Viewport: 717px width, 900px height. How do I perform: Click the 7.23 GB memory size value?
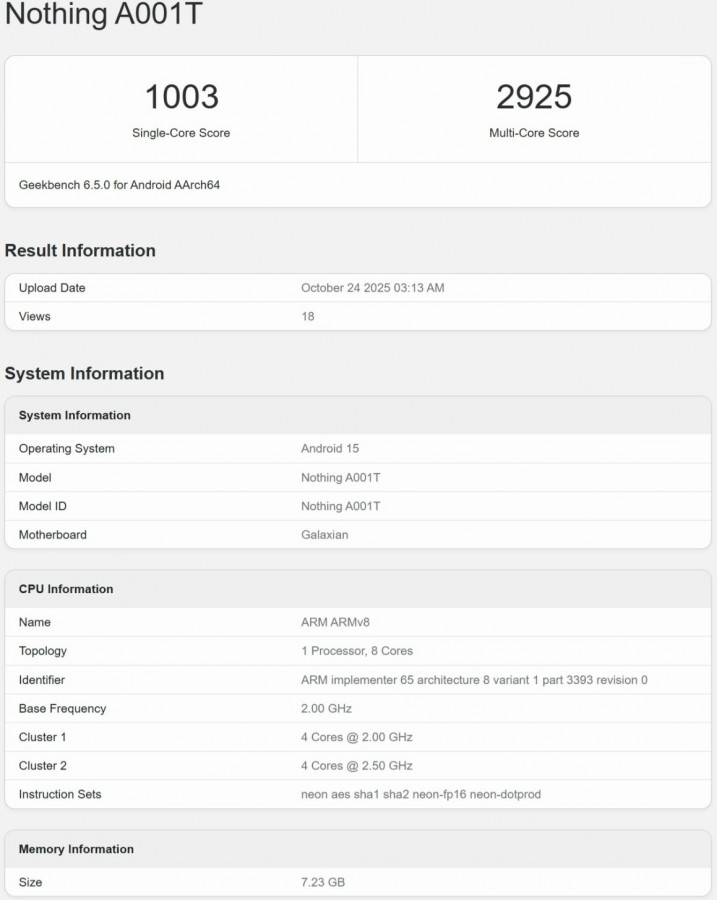[323, 882]
